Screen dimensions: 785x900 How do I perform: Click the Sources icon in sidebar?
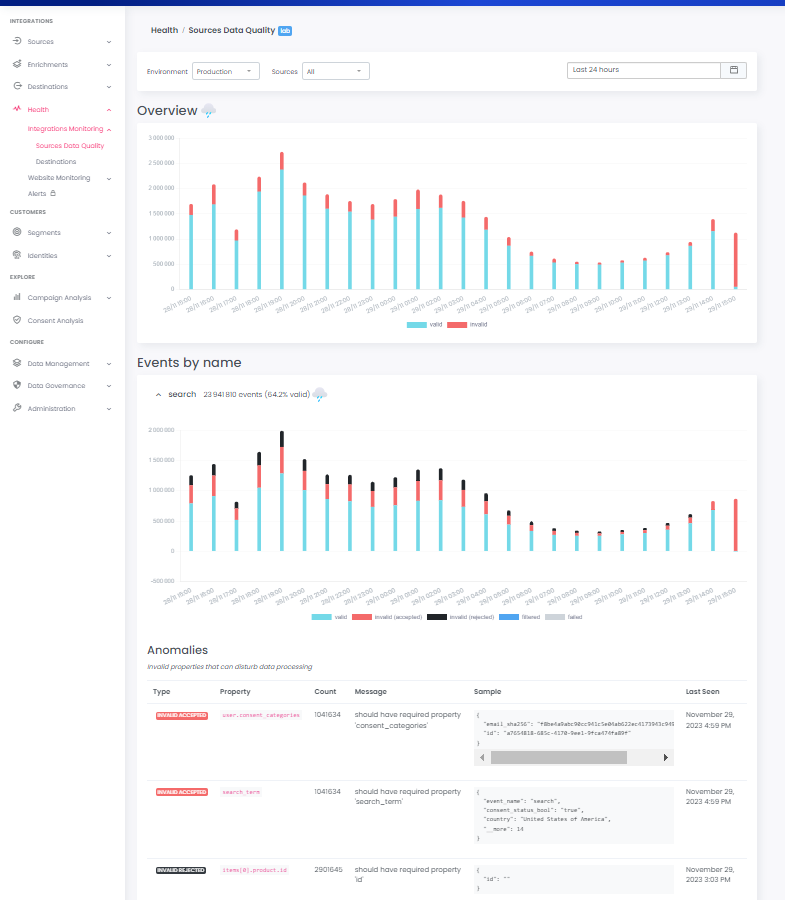coord(17,42)
